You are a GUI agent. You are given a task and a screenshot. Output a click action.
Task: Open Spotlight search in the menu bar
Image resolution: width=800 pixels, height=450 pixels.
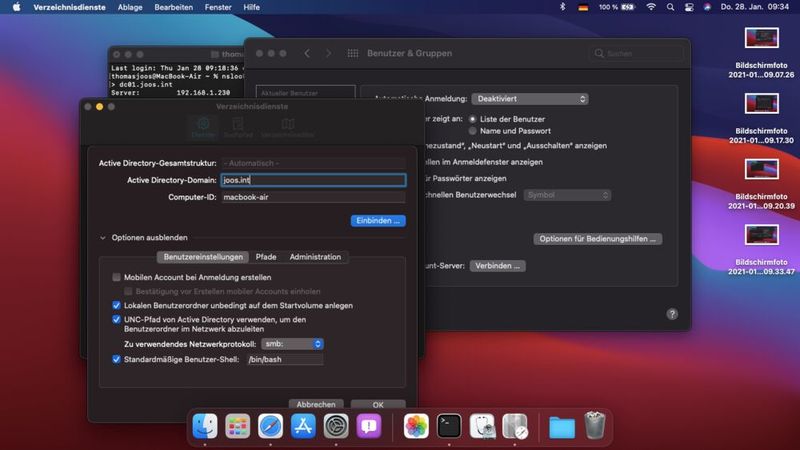[670, 7]
